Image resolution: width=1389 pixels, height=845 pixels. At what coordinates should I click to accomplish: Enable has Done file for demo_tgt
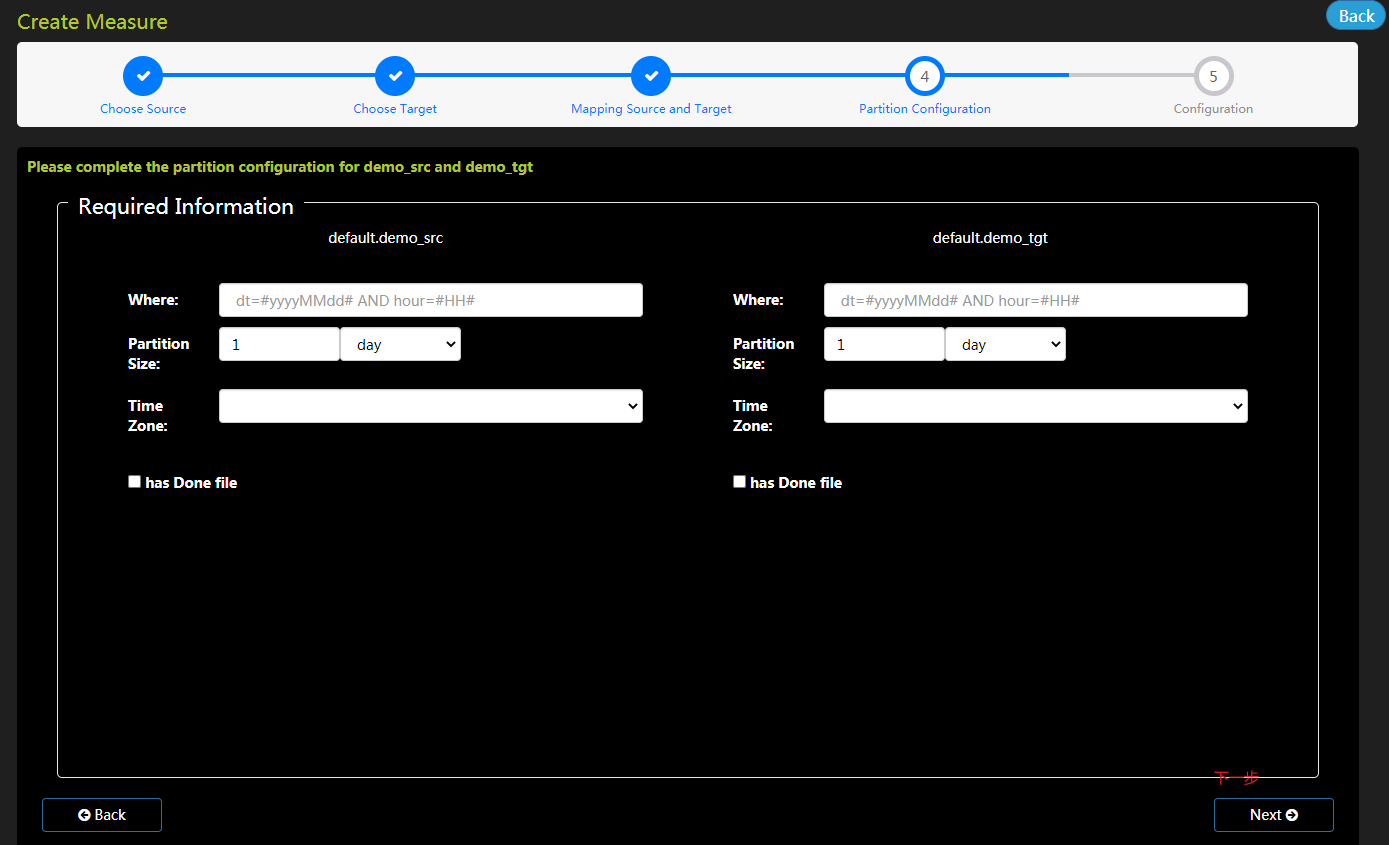pos(740,481)
